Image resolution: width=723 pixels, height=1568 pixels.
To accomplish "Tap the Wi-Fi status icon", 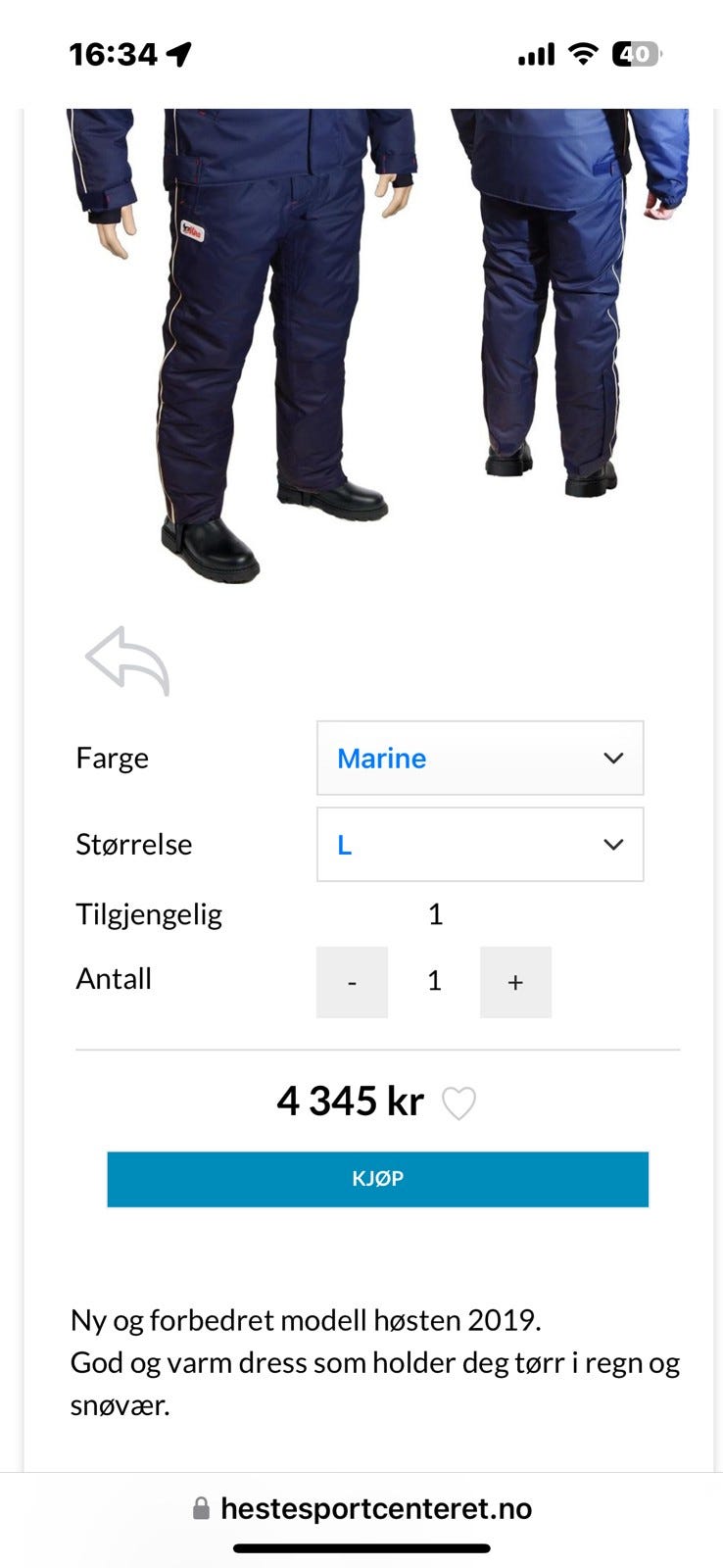I will tap(583, 54).
